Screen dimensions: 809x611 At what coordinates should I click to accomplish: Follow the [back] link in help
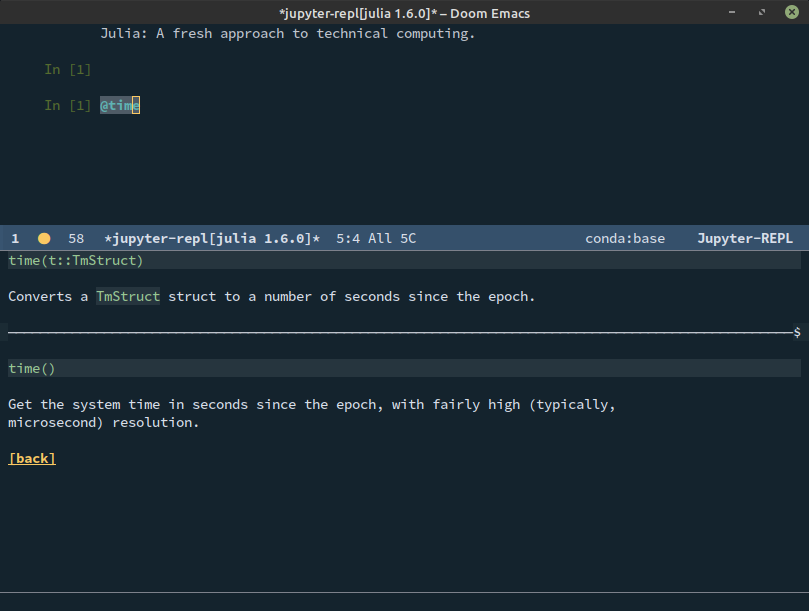[x=32, y=458]
